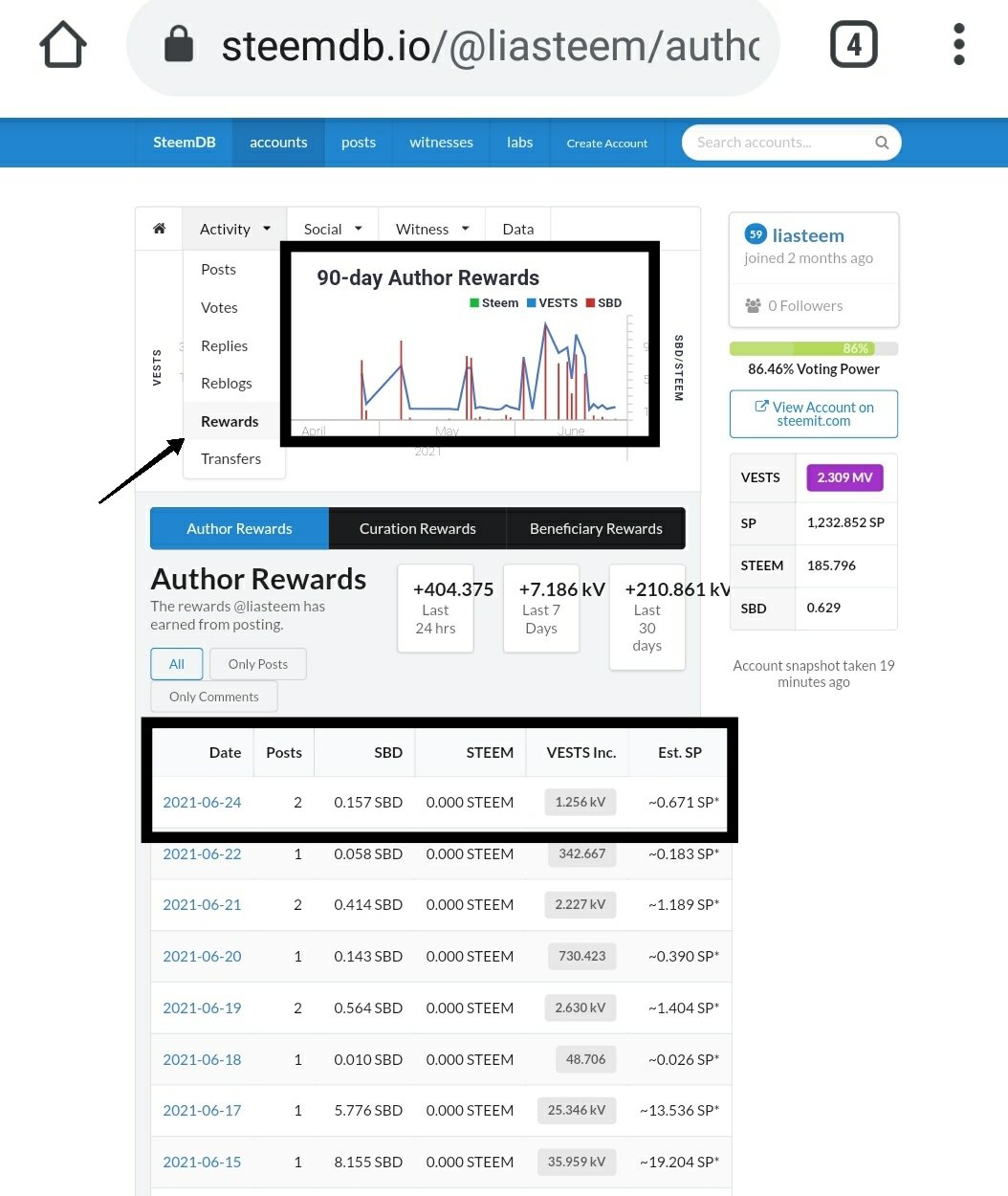Click the 342.667 vests badge
Screen dimensions: 1008x1196
tap(582, 853)
